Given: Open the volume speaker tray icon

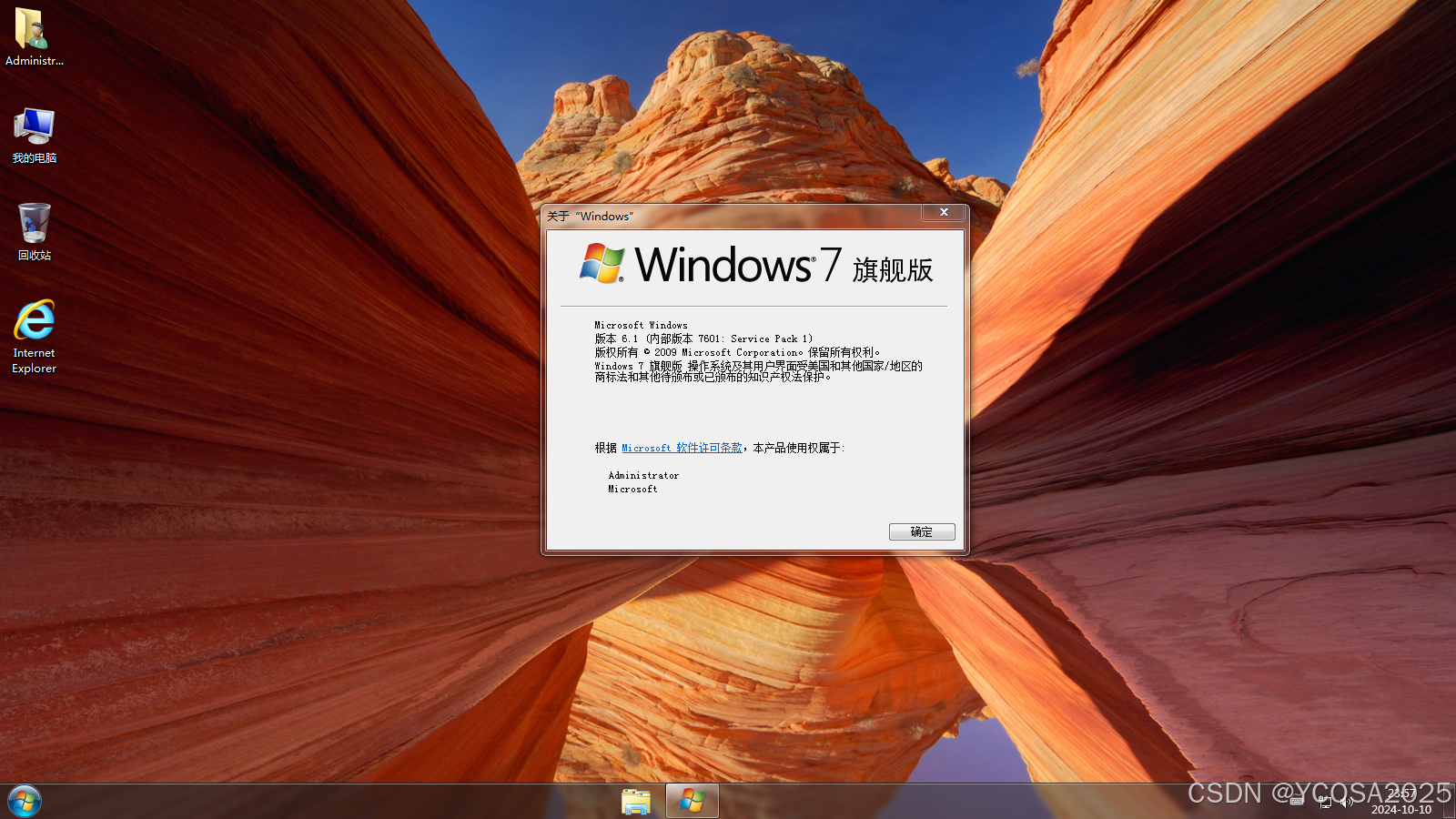Looking at the screenshot, I should (1347, 802).
